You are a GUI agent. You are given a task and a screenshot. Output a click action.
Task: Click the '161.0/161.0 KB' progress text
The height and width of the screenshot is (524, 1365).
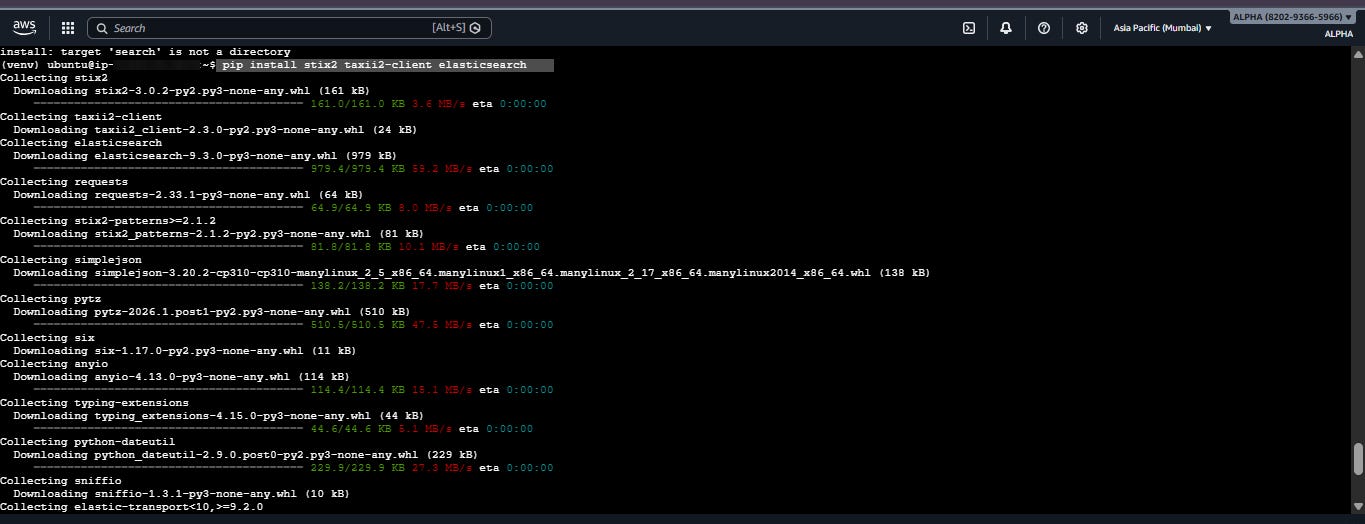pyautogui.click(x=357, y=104)
